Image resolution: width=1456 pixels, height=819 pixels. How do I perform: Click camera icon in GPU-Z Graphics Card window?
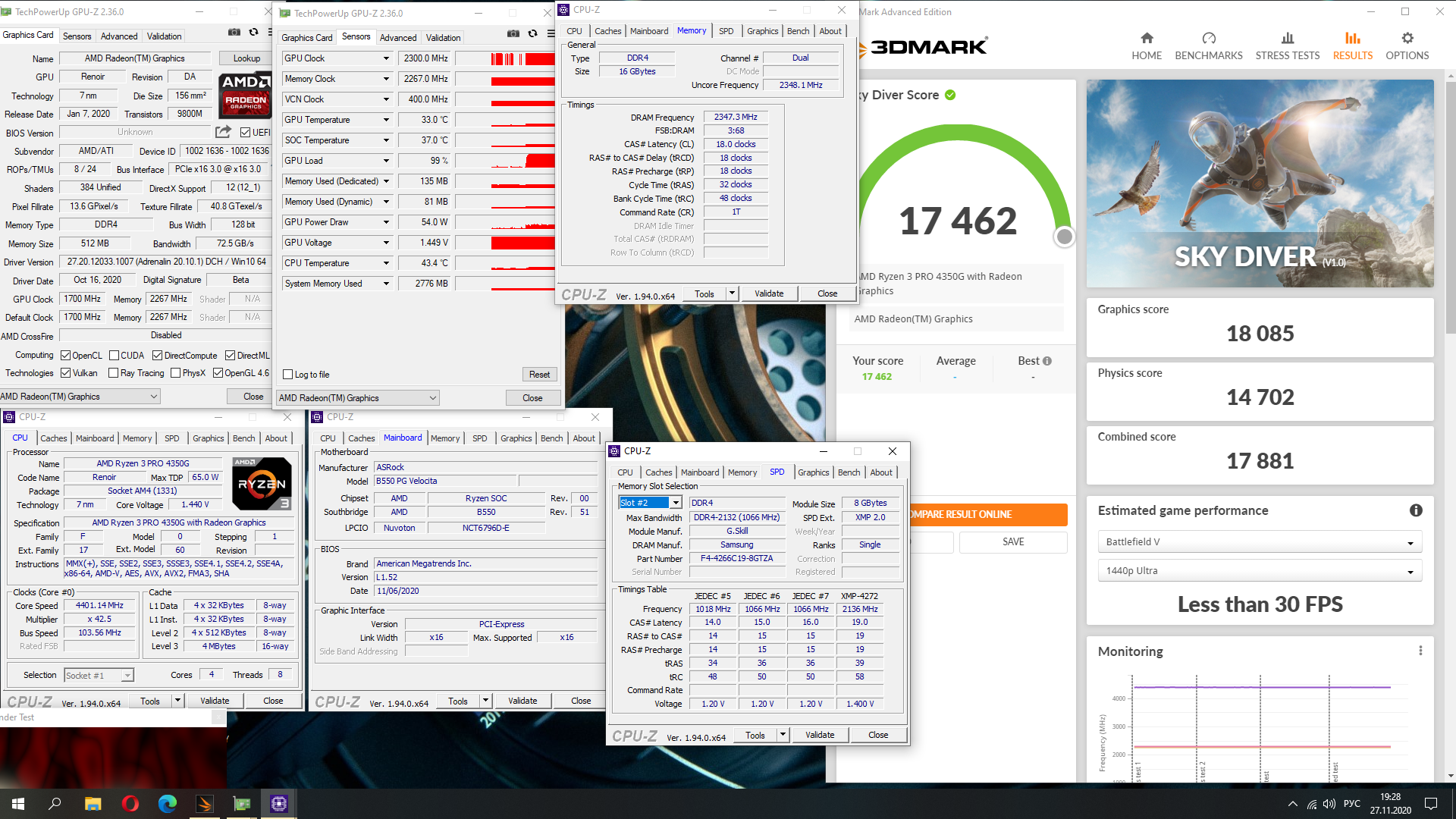coord(234,32)
